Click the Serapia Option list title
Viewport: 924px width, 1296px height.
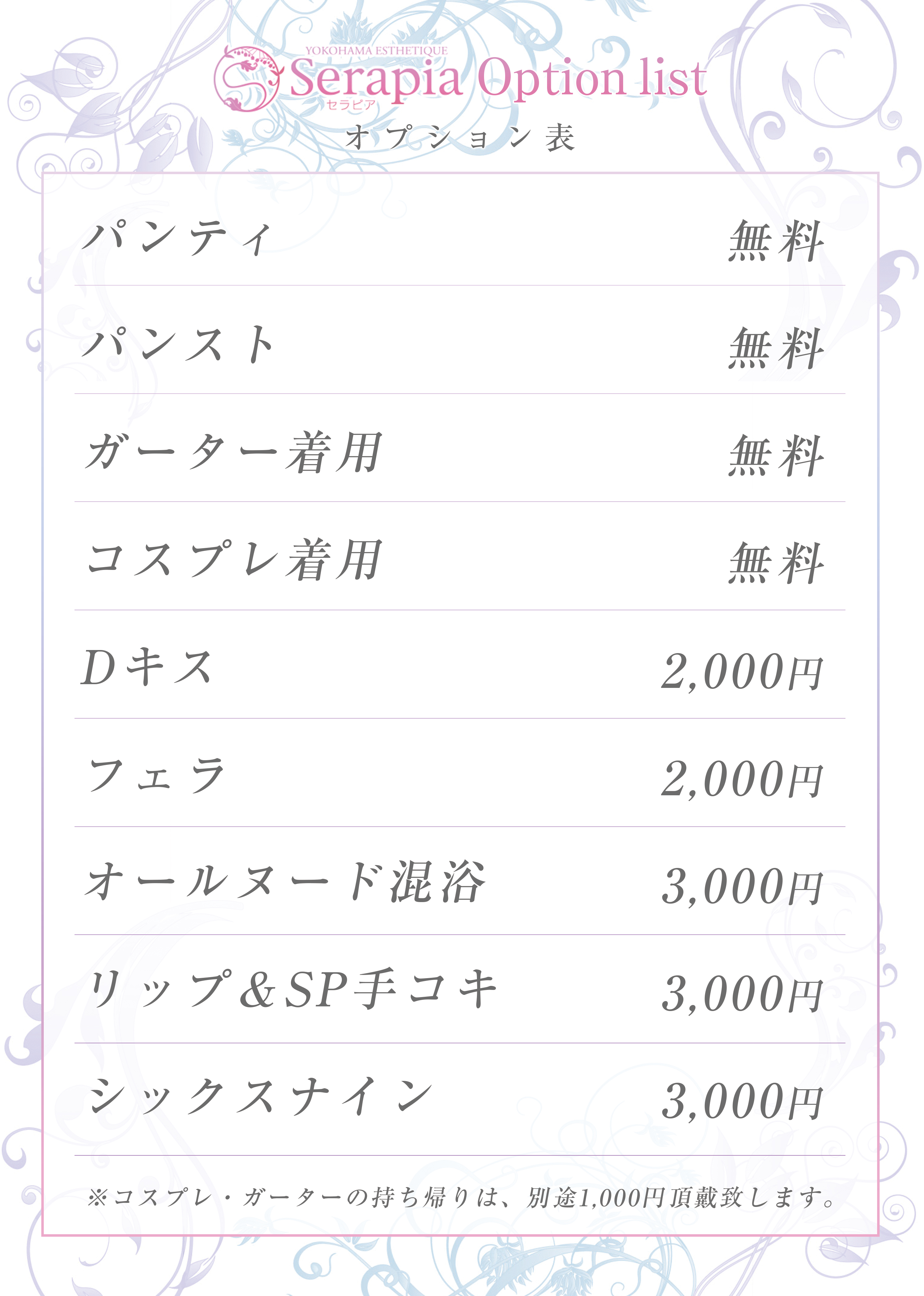pyautogui.click(x=498, y=79)
